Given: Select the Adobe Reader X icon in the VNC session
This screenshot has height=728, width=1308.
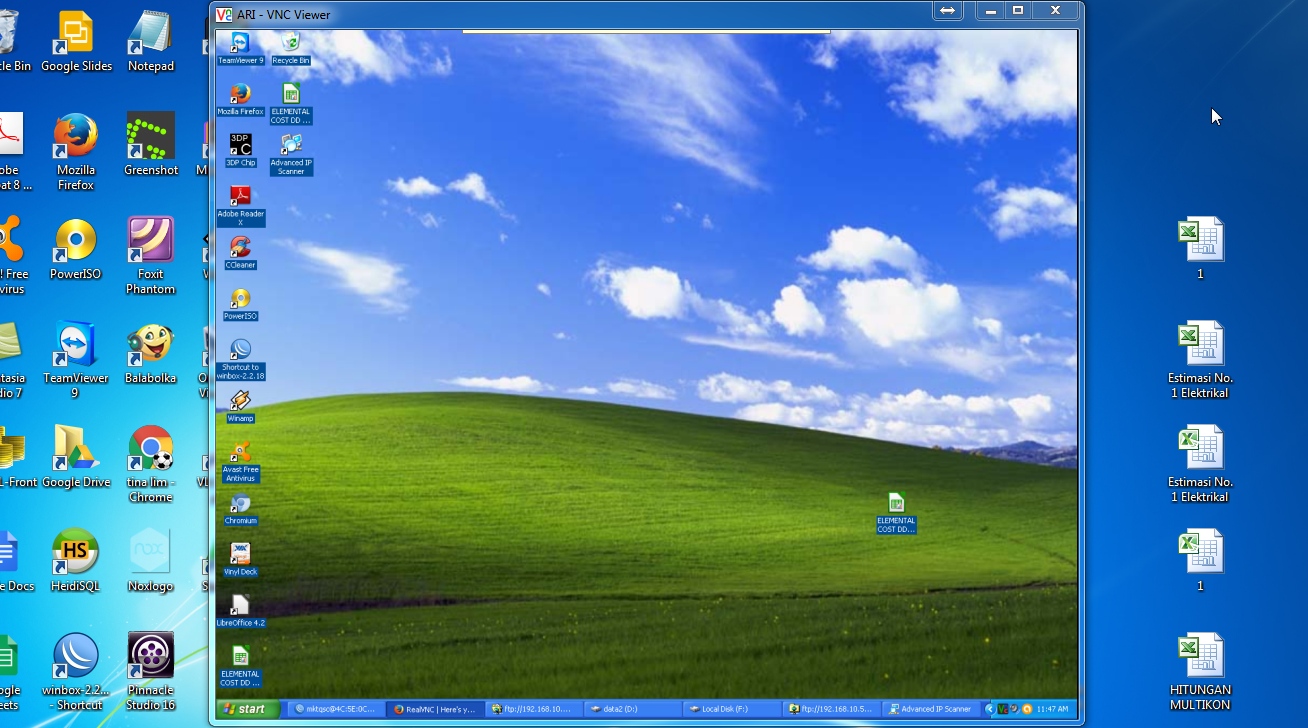Looking at the screenshot, I should click(x=240, y=206).
